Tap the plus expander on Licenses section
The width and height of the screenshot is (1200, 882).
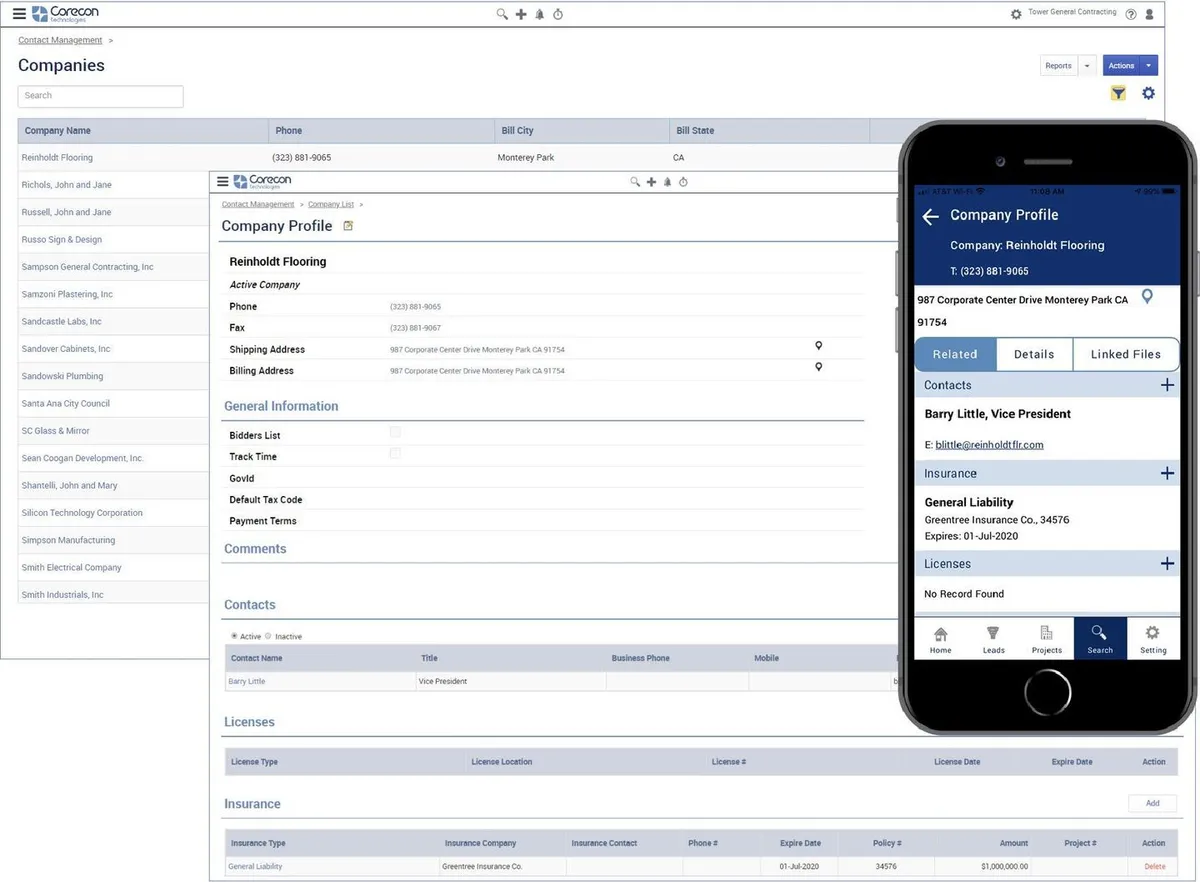click(x=1166, y=564)
